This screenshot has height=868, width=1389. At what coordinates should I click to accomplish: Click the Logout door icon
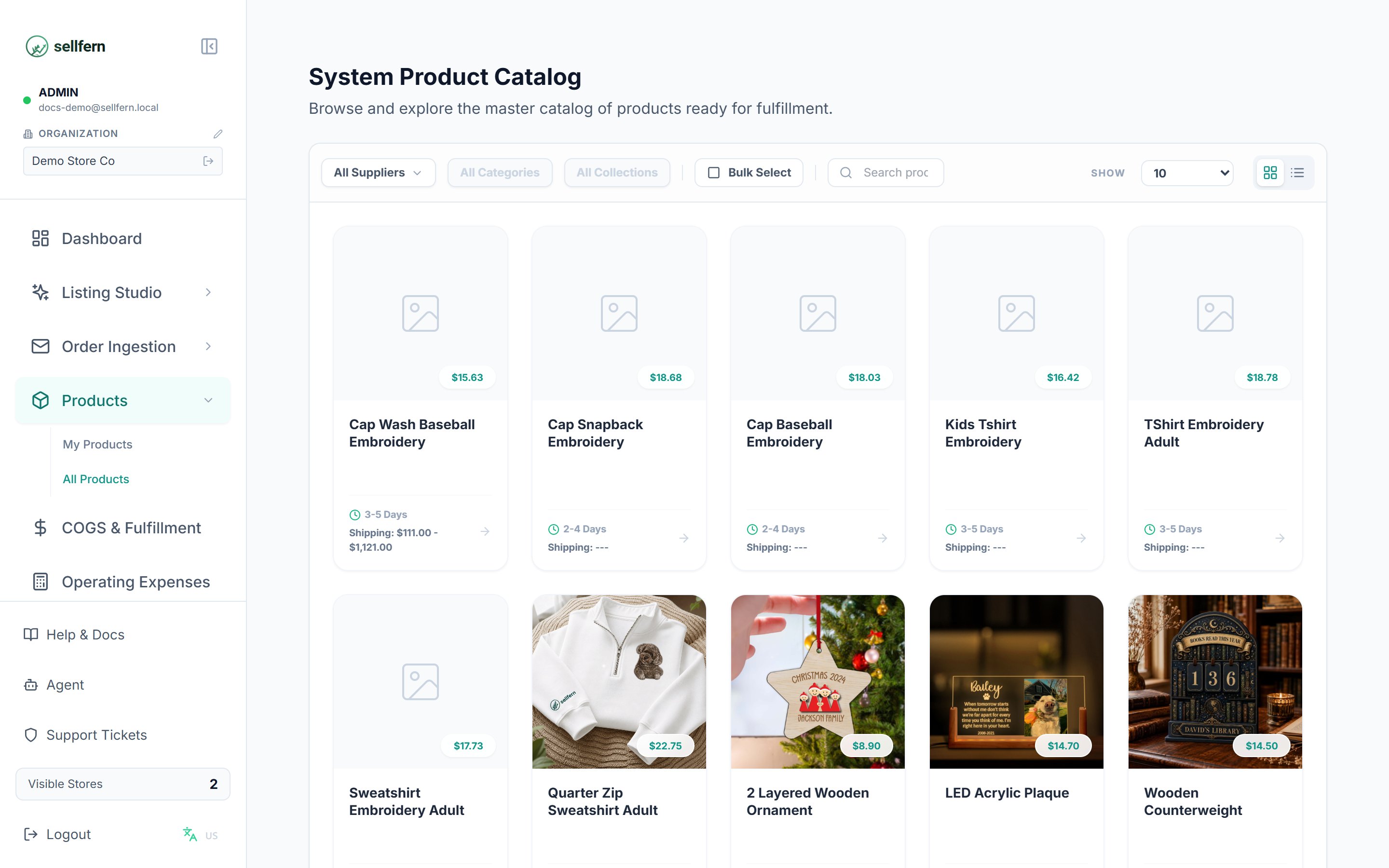[x=30, y=834]
